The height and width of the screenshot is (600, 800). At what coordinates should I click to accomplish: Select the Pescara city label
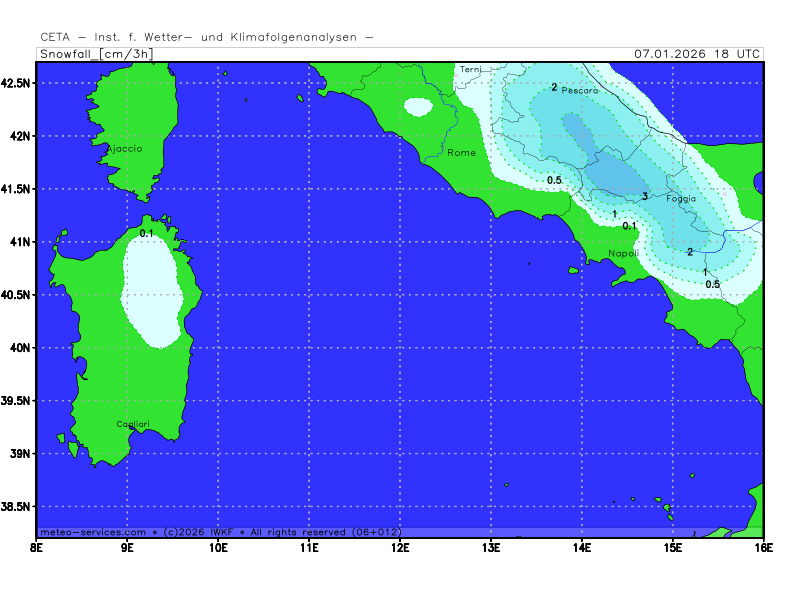(580, 91)
